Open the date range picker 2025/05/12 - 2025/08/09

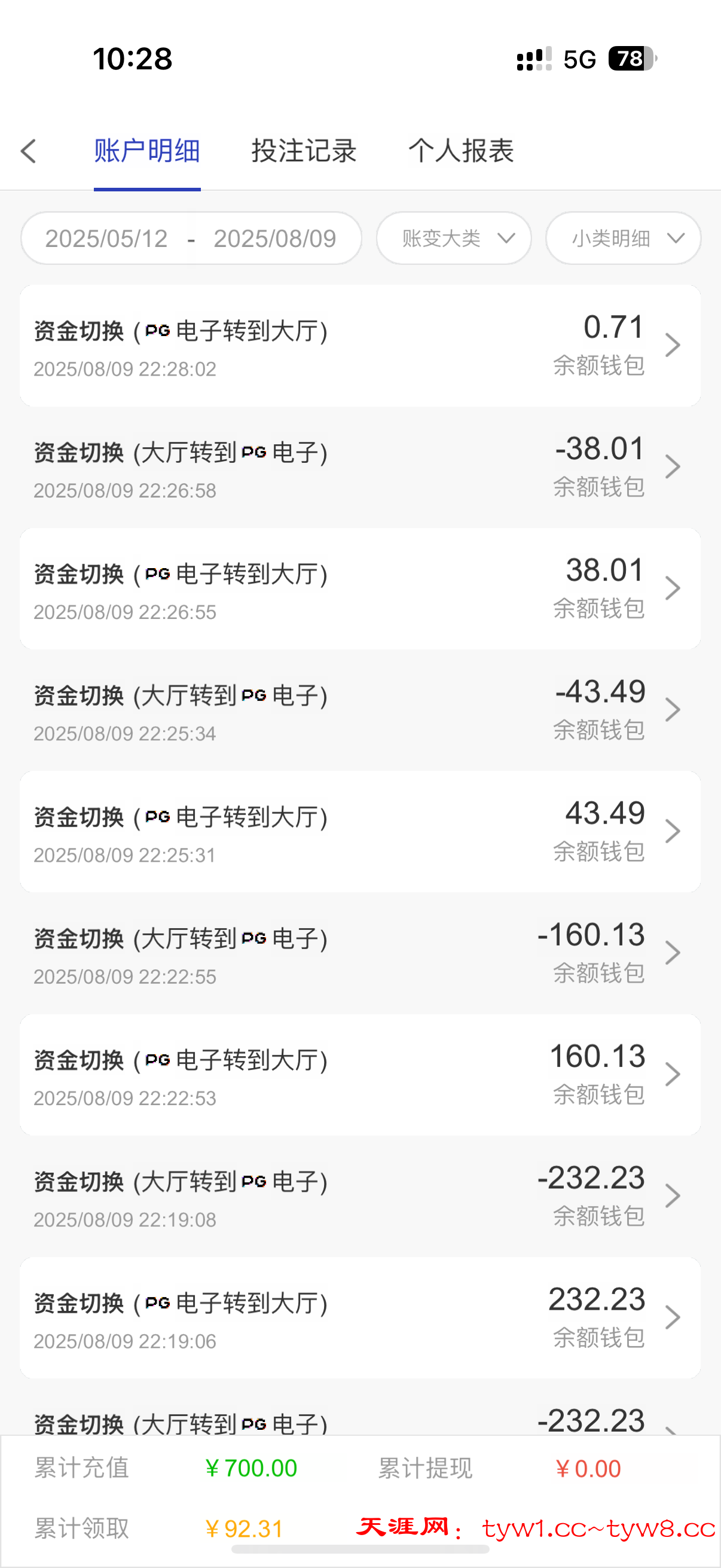point(191,238)
